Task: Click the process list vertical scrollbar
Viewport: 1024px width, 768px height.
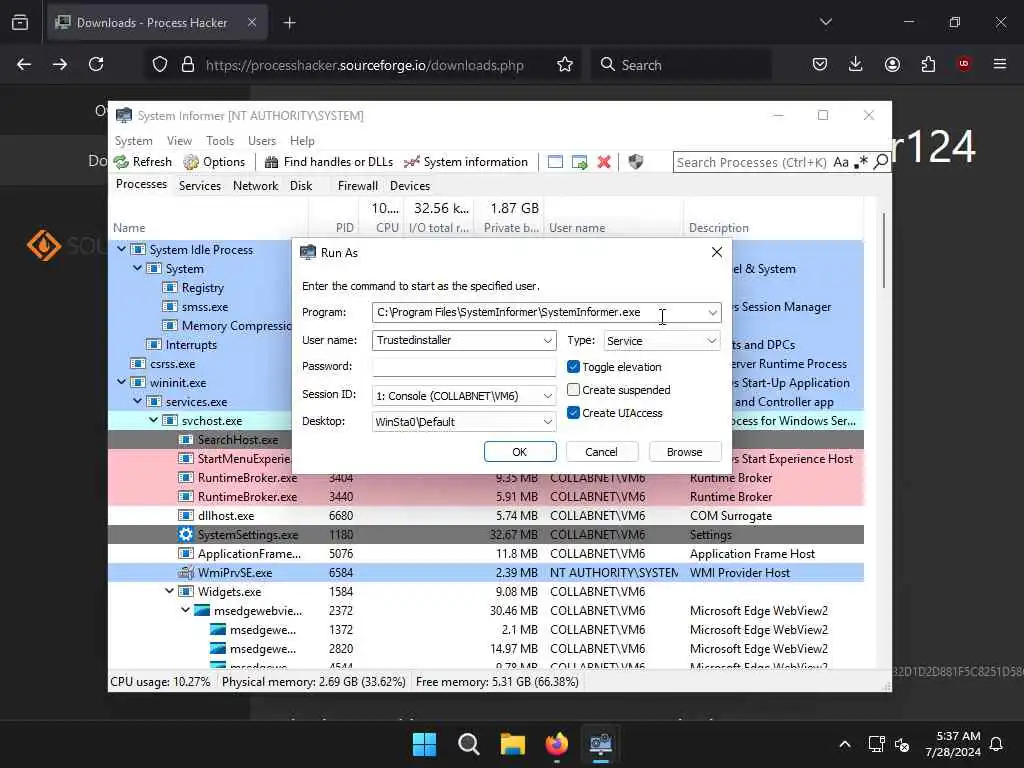Action: pos(884,250)
